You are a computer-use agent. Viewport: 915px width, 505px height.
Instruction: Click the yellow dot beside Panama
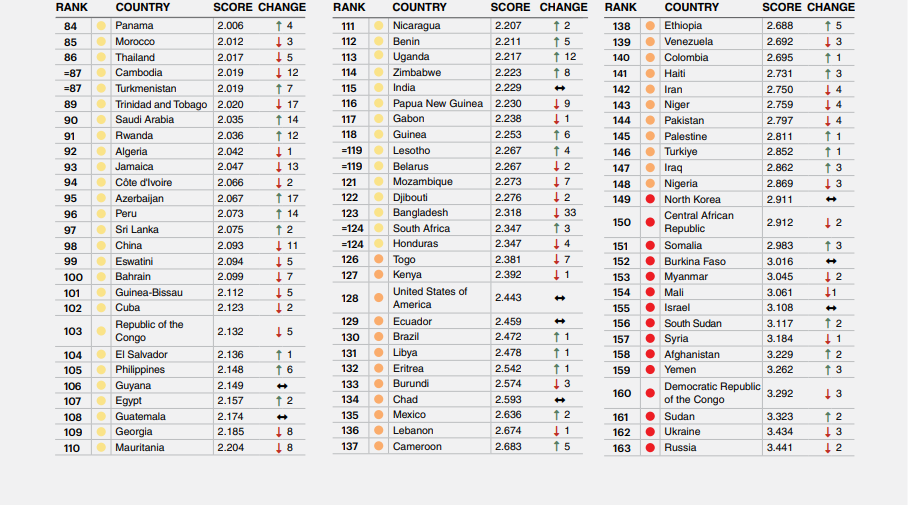[100, 26]
